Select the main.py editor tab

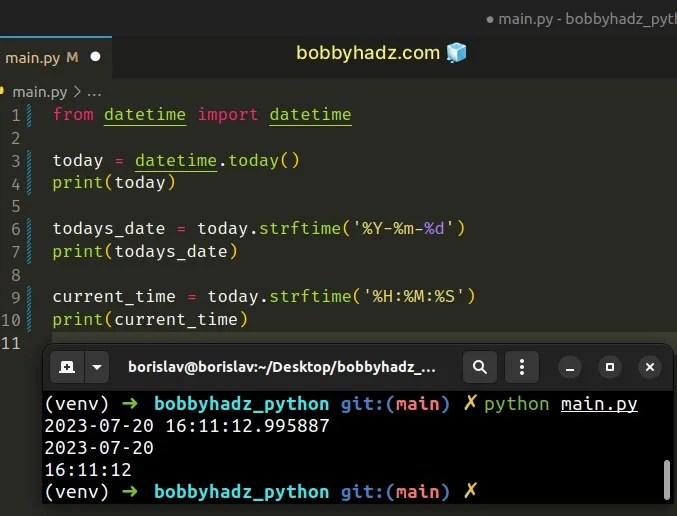click(54, 57)
